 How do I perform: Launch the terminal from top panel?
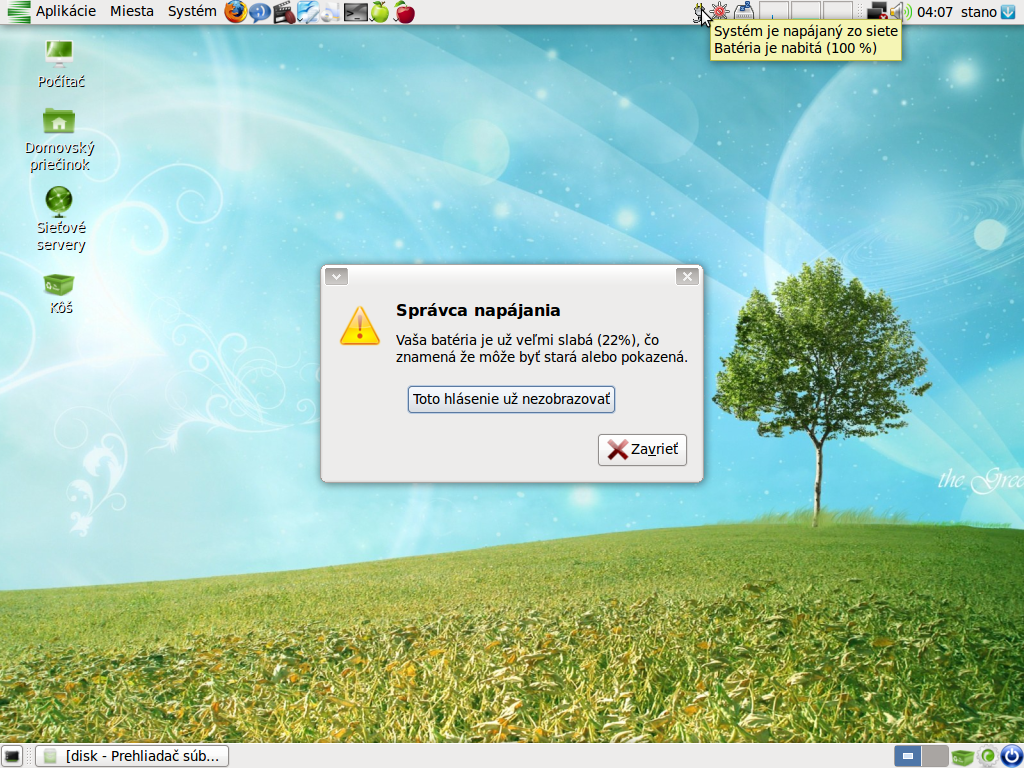[355, 12]
